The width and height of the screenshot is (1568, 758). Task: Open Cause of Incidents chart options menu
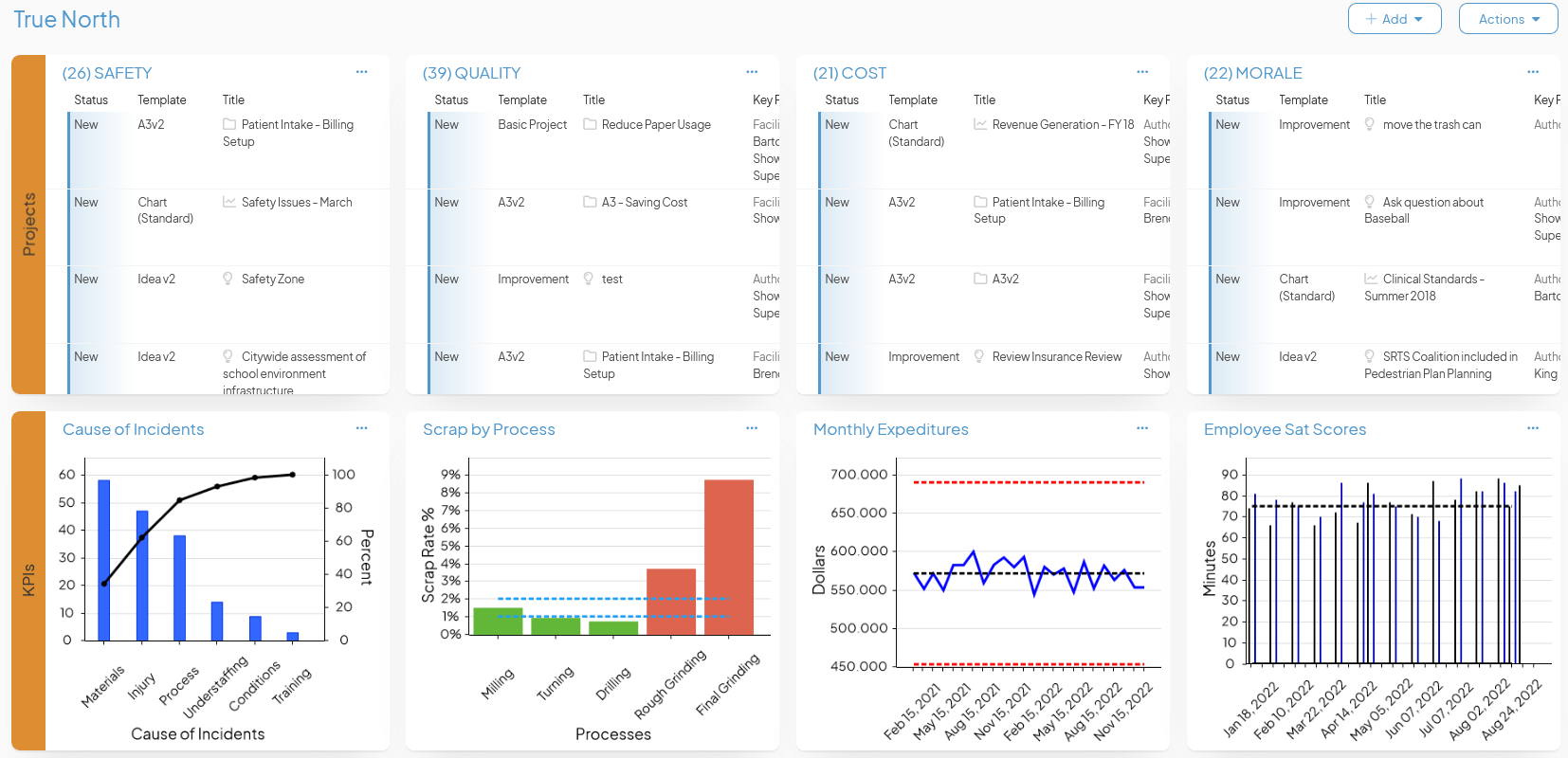tap(361, 428)
